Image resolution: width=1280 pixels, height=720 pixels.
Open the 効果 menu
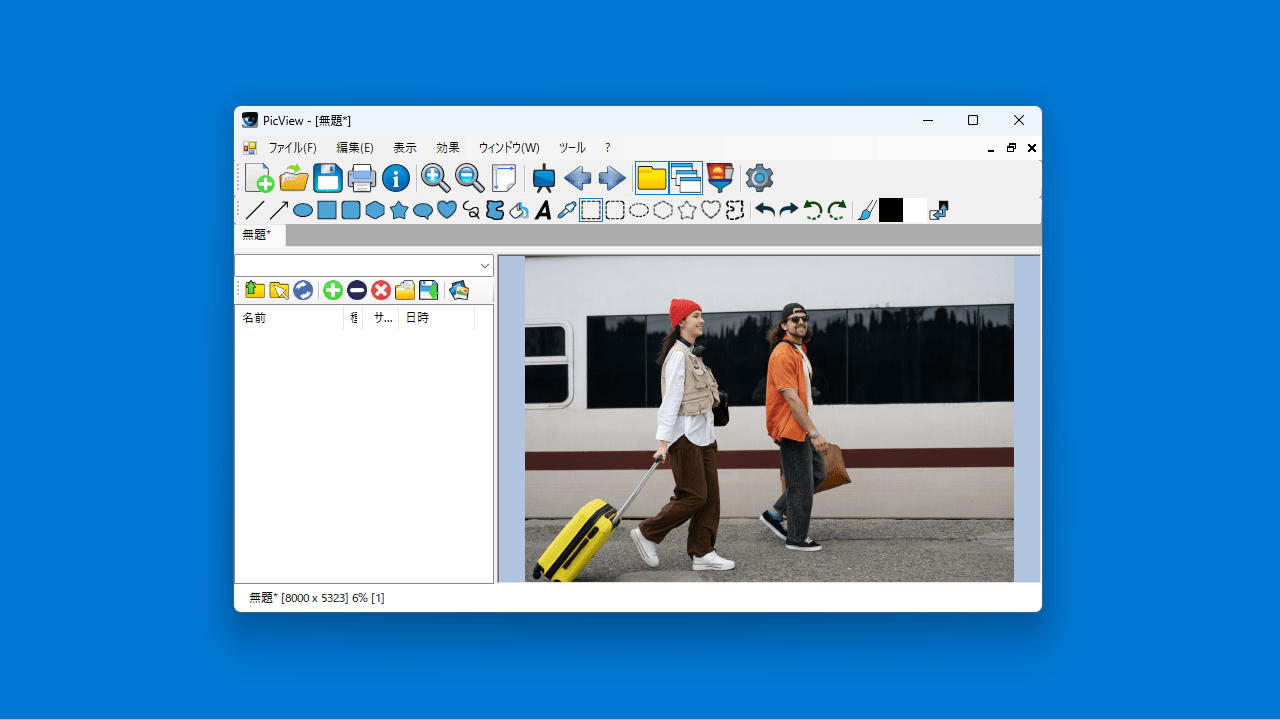coord(447,148)
